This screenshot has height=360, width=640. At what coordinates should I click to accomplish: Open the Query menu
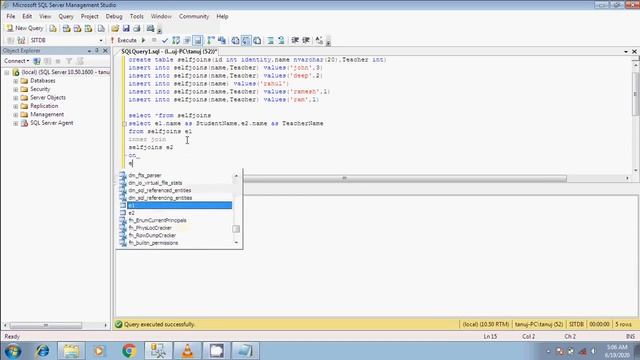[66, 16]
